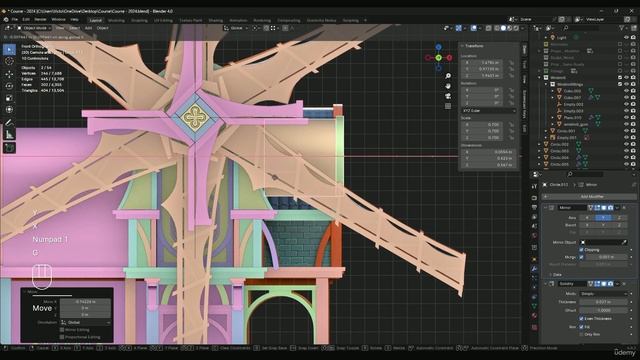640x360 pixels.
Task: Select the Select Box tool
Action: click(9, 50)
